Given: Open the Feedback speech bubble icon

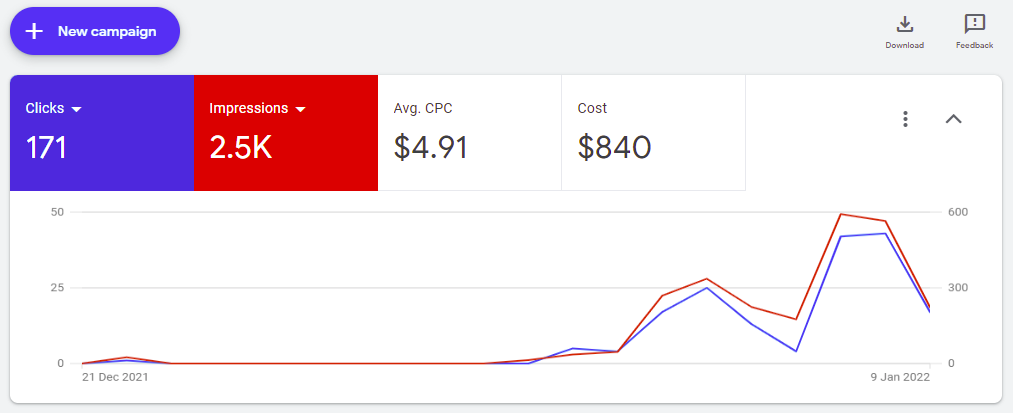Looking at the screenshot, I should 974,24.
